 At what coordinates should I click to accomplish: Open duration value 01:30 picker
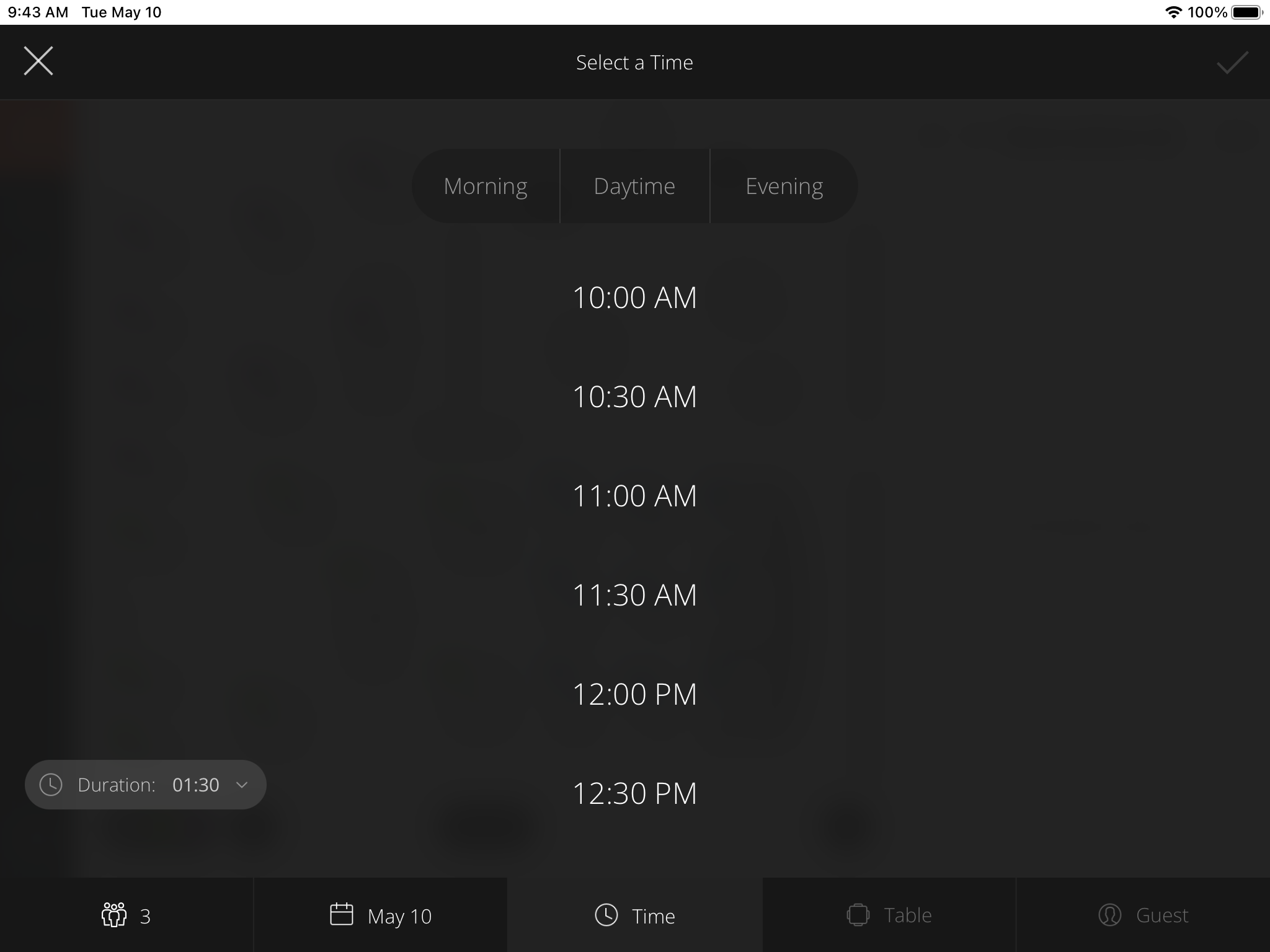[x=195, y=785]
